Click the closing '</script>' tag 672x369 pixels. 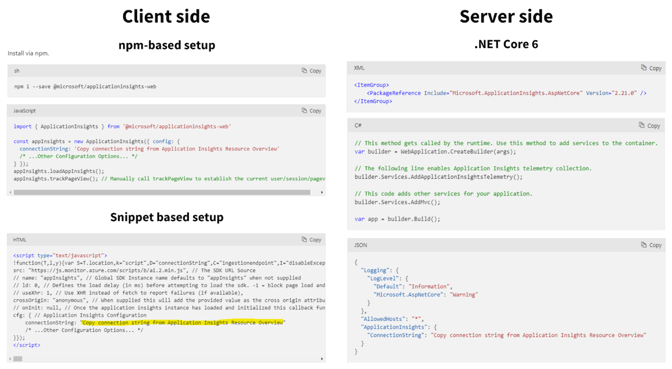tap(27, 345)
